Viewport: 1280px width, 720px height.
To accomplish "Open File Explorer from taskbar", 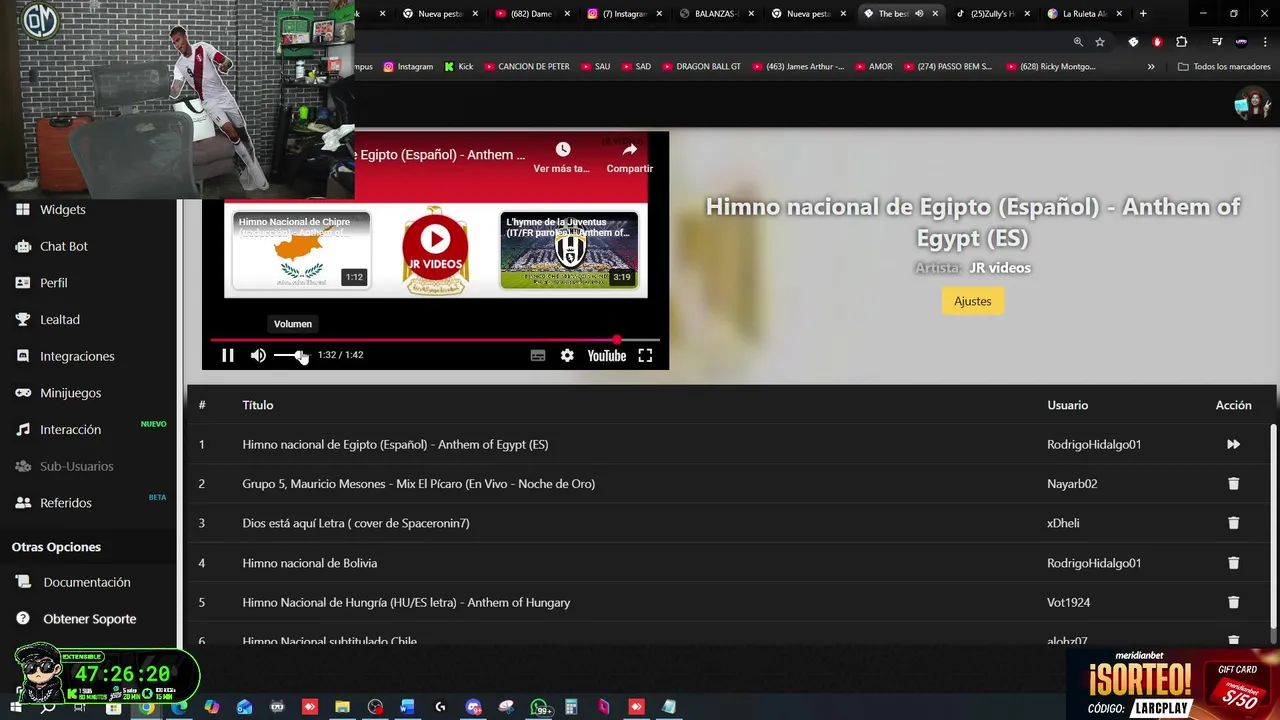I will point(342,707).
